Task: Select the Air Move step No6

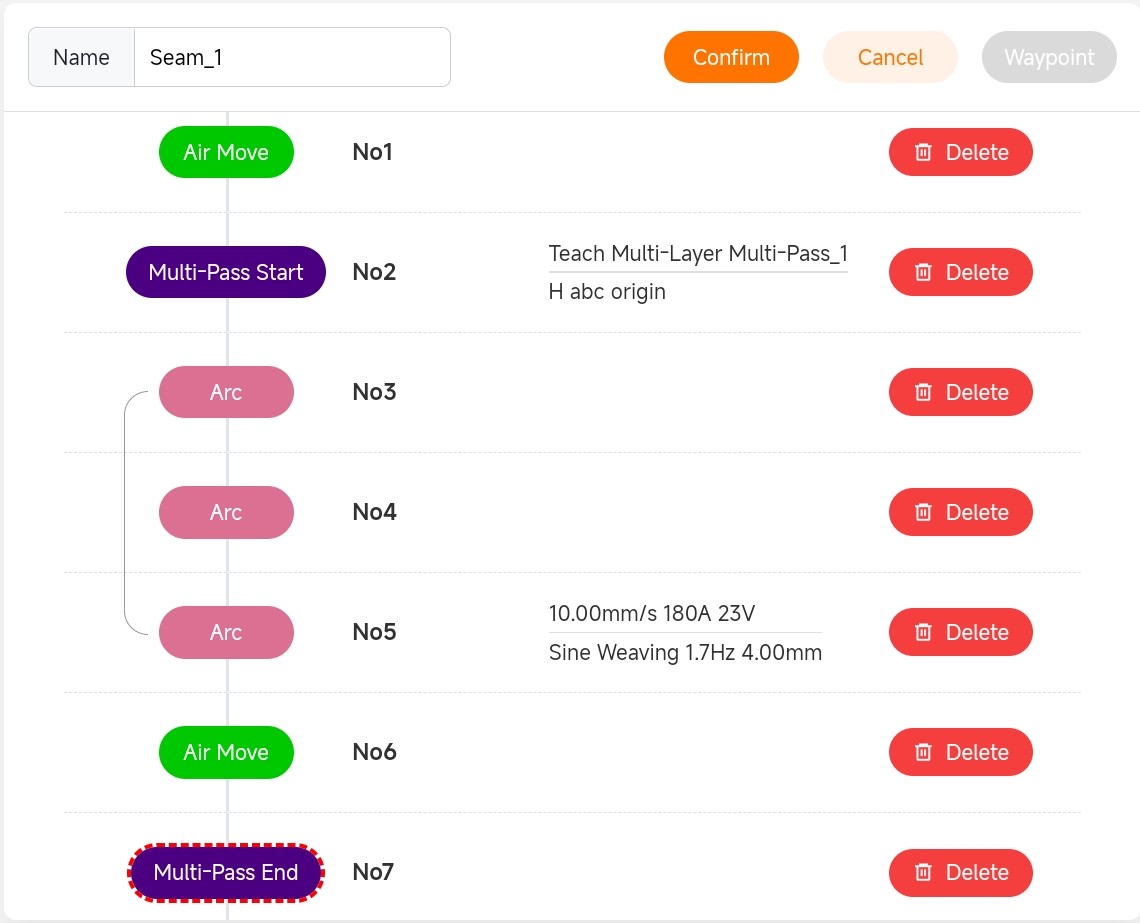Action: 226,752
